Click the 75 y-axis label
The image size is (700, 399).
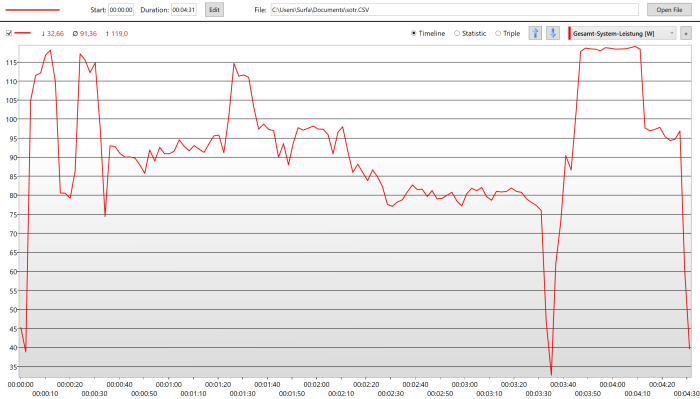(12, 215)
